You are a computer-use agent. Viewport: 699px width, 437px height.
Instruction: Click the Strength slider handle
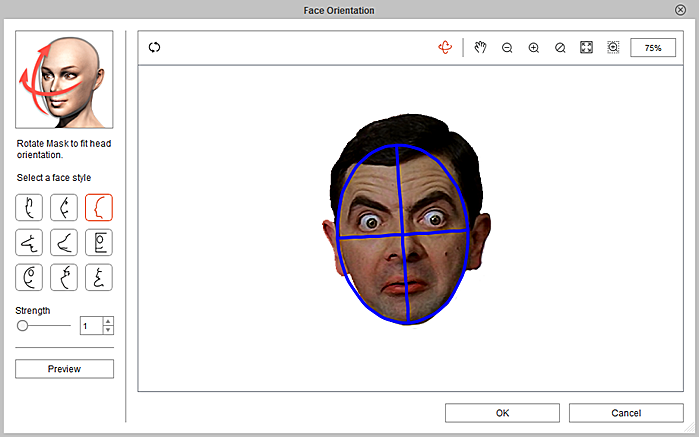[x=22, y=326]
